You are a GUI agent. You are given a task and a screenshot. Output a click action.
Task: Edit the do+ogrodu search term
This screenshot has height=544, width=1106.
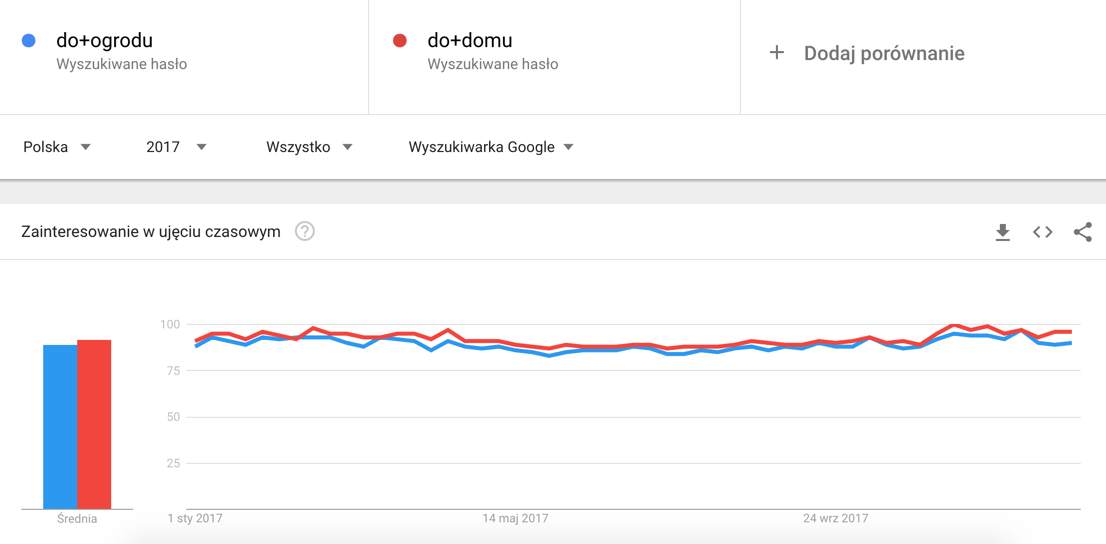[104, 41]
